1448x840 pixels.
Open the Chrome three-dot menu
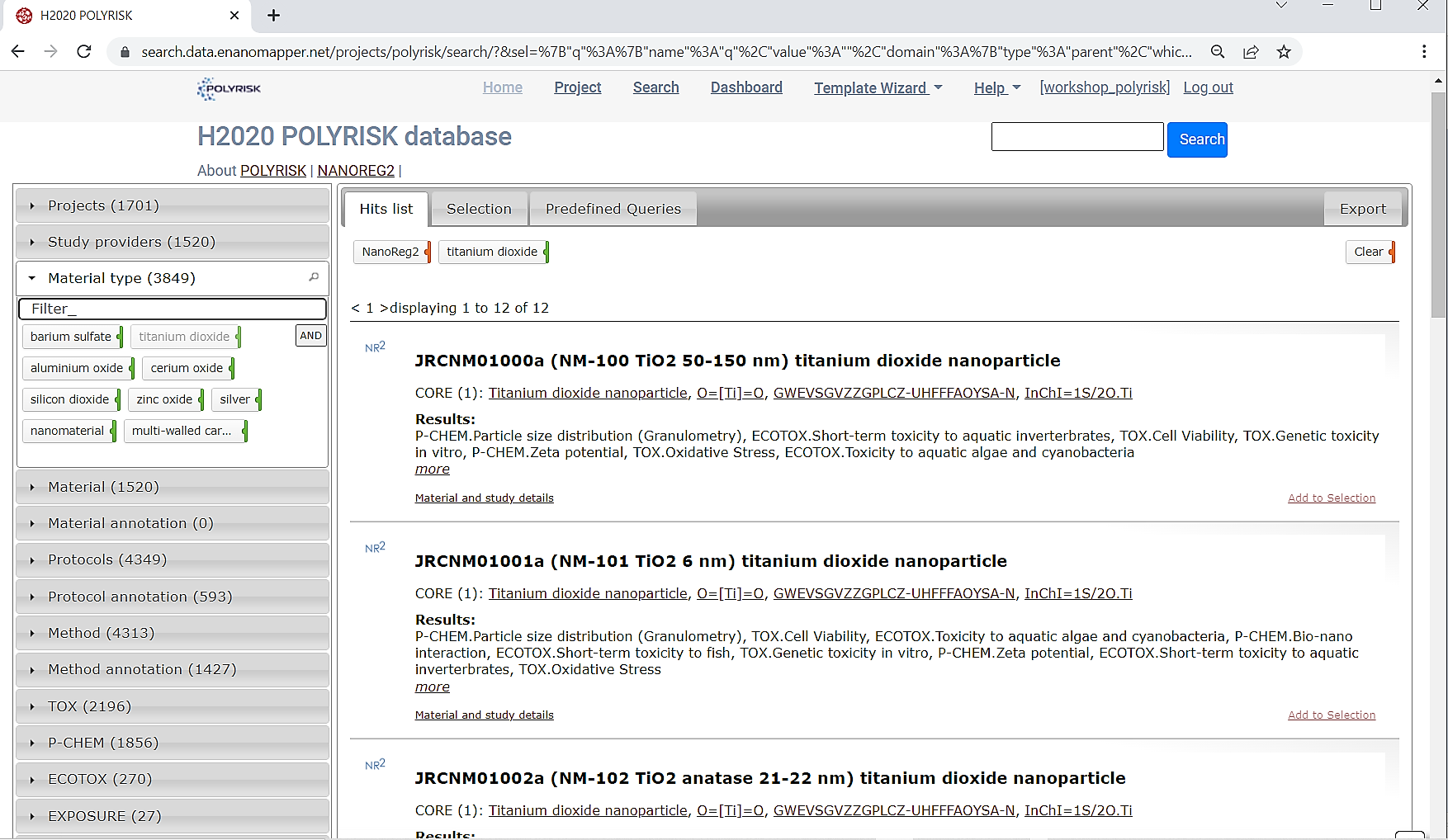1424,52
